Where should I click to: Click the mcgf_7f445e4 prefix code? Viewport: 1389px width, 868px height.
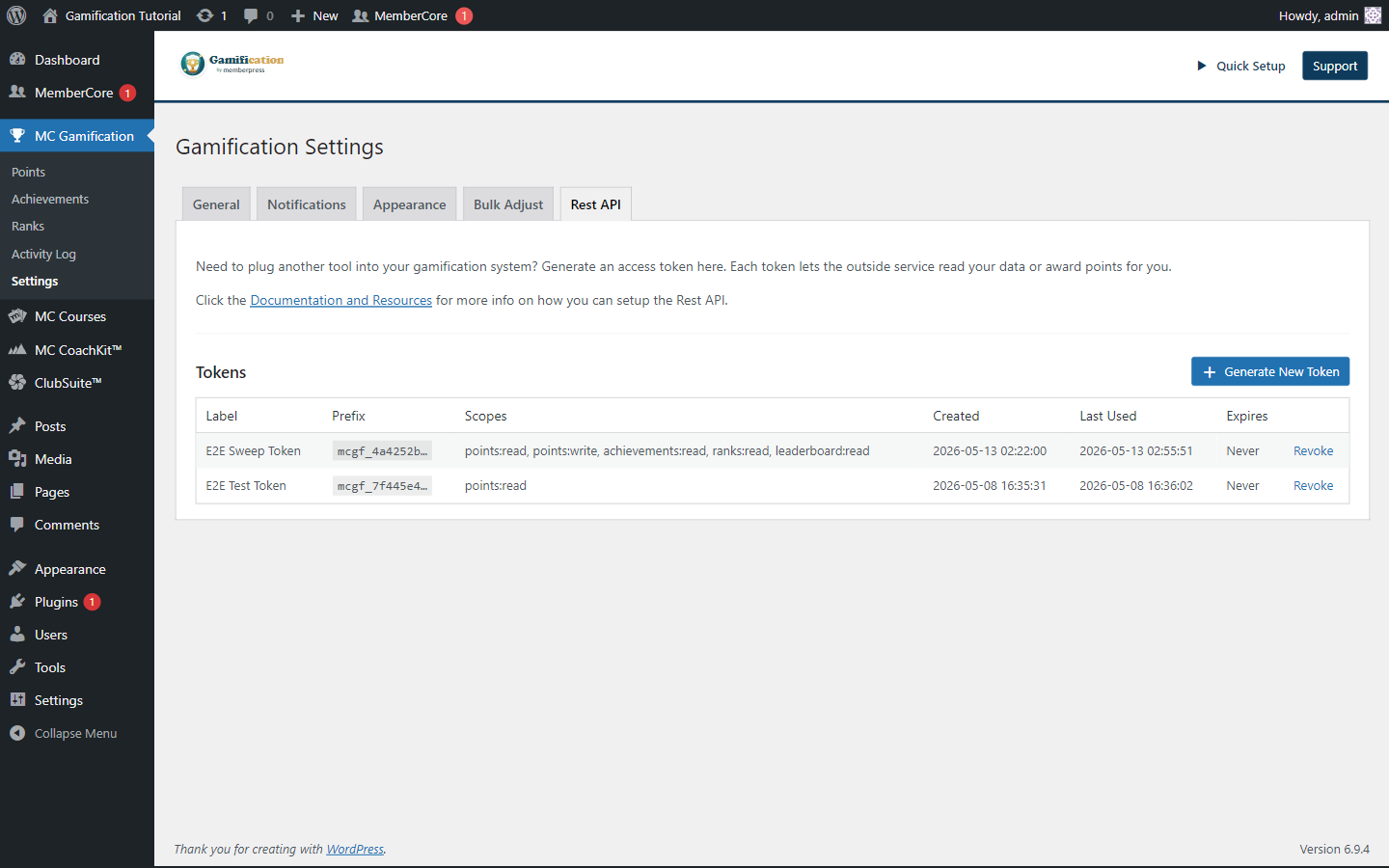click(x=382, y=486)
